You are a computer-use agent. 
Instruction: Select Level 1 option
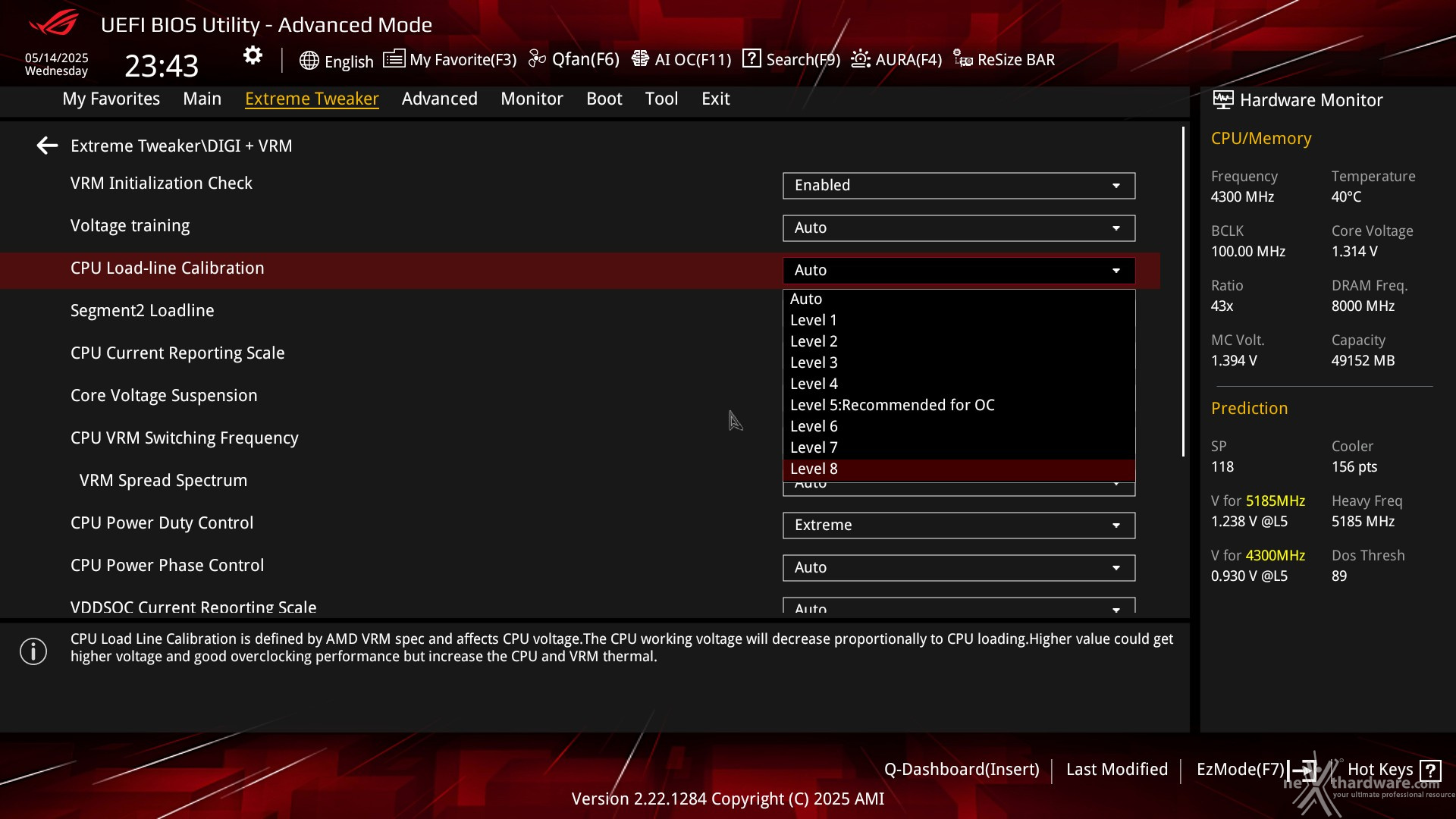[959, 321]
